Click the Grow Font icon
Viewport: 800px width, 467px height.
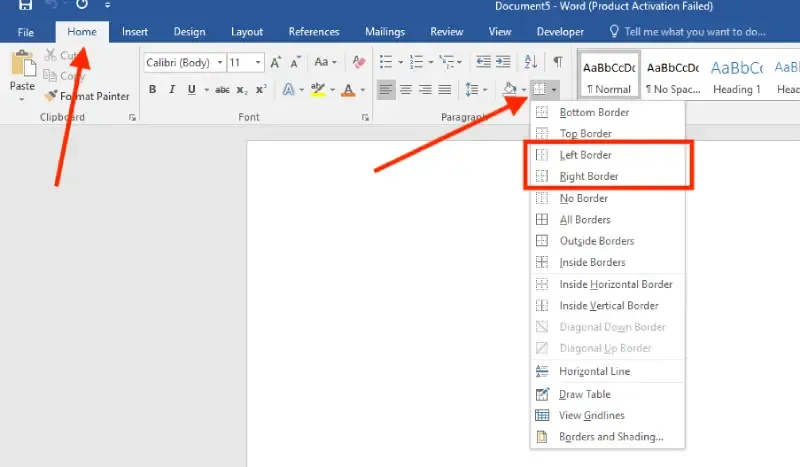coord(276,62)
